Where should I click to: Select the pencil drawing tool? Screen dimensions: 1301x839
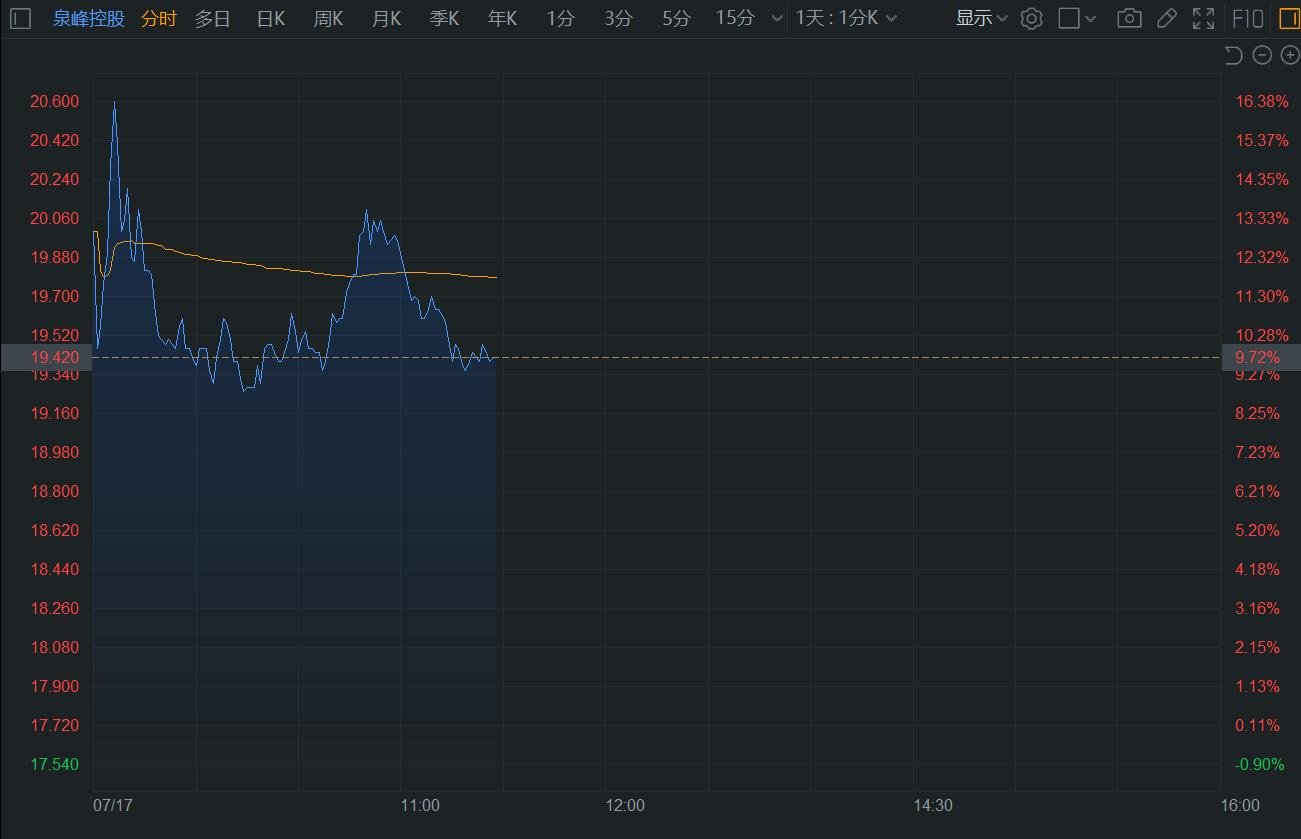[x=1166, y=18]
